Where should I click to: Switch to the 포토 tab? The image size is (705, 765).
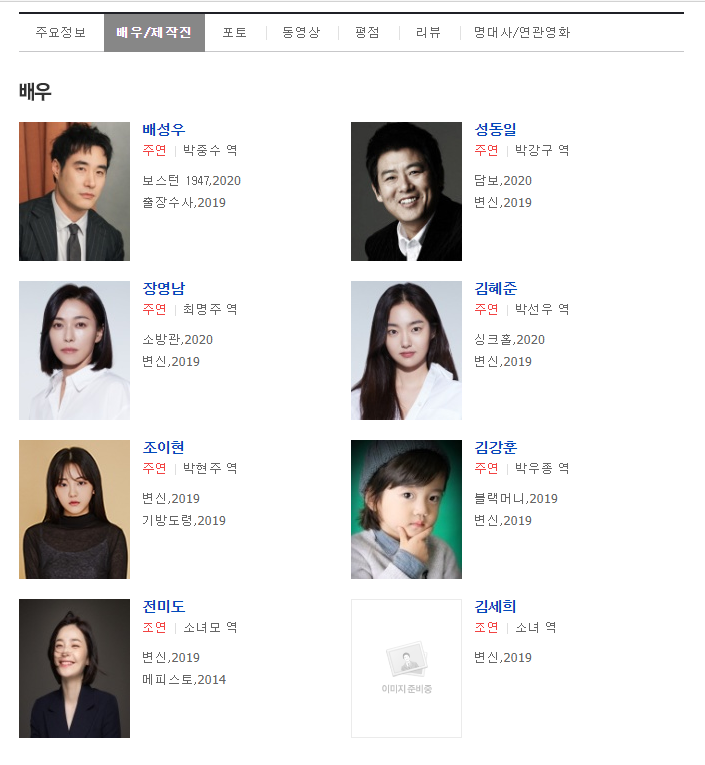[x=235, y=32]
